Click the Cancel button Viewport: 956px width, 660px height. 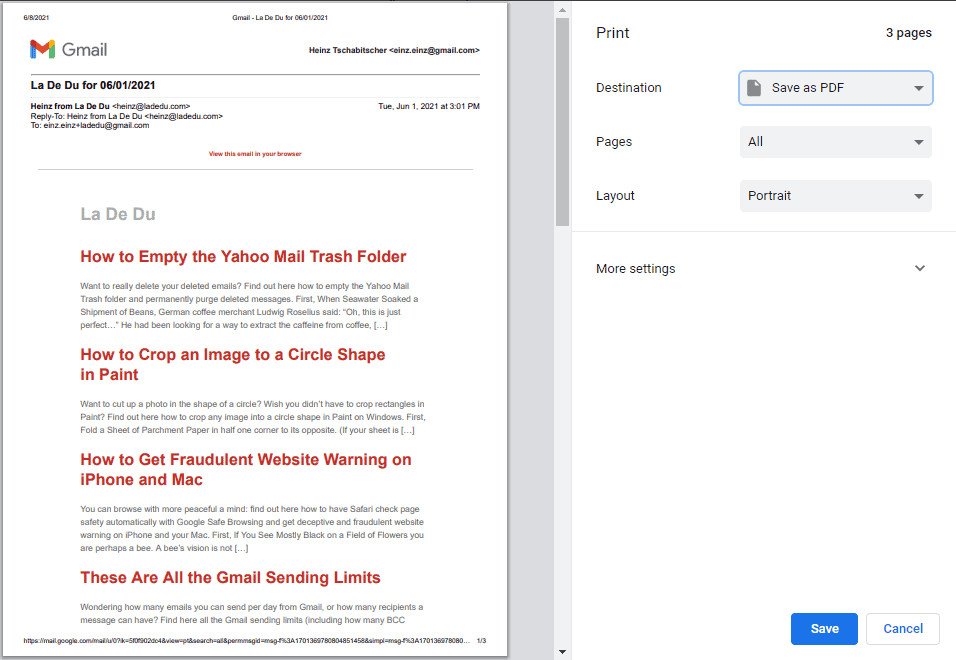click(902, 628)
